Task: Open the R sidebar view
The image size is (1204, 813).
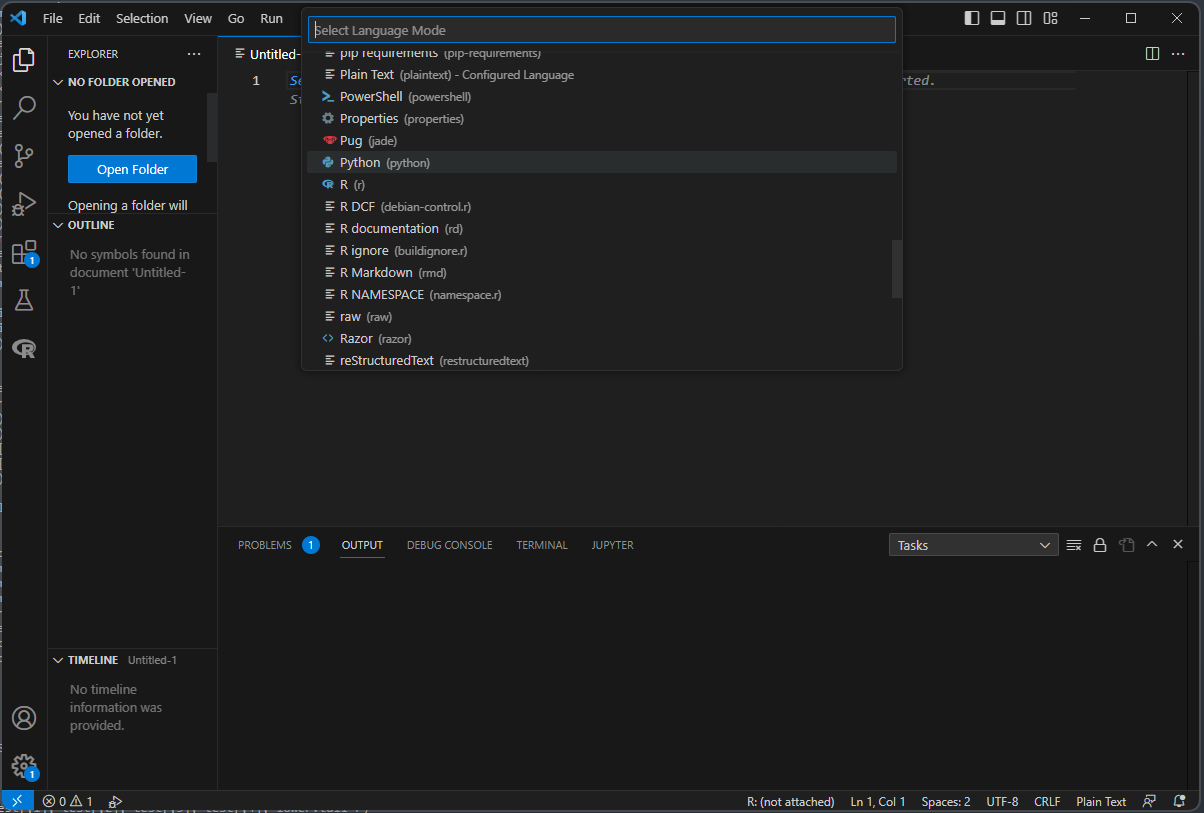Action: click(x=23, y=348)
